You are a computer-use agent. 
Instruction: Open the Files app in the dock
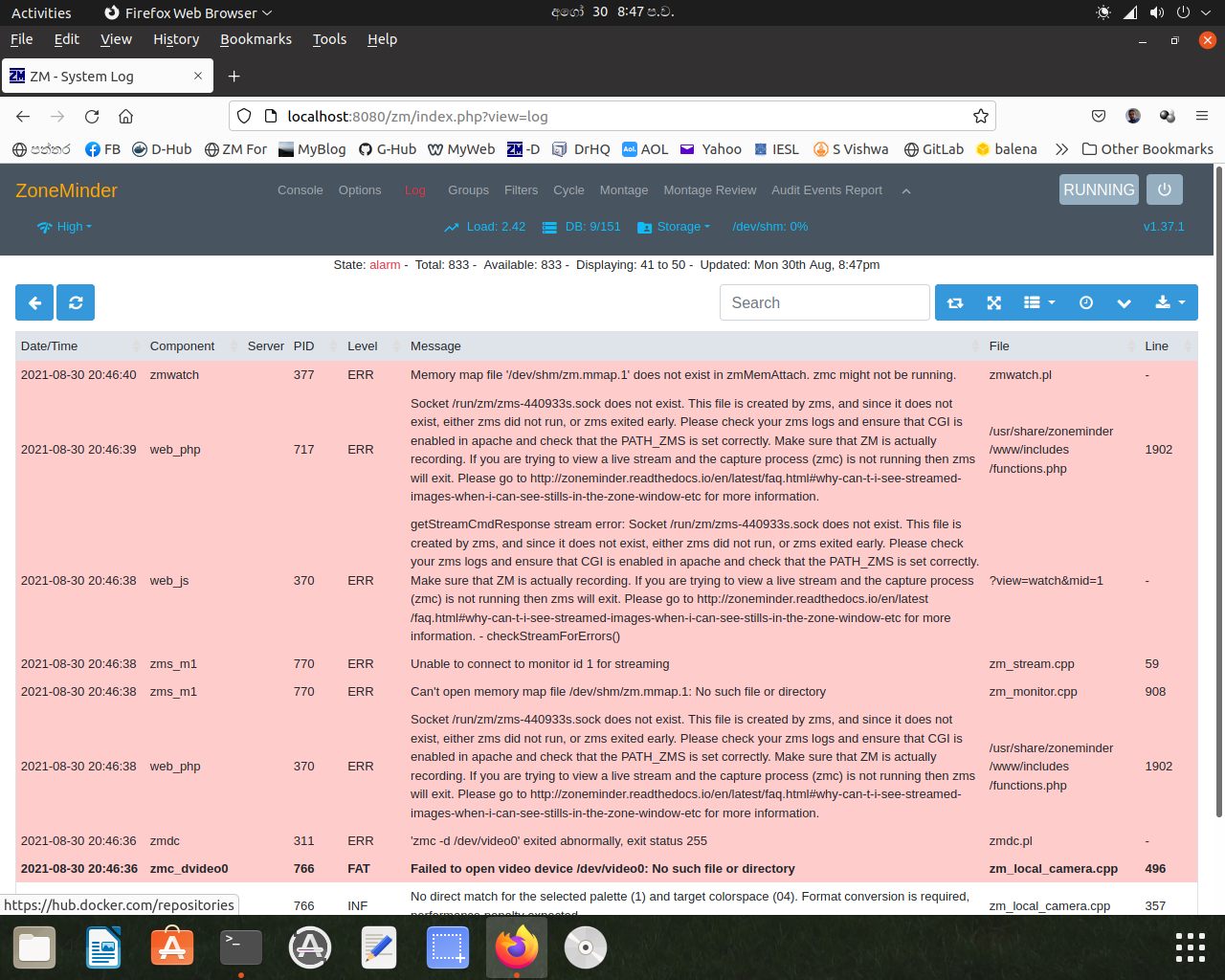[x=34, y=947]
